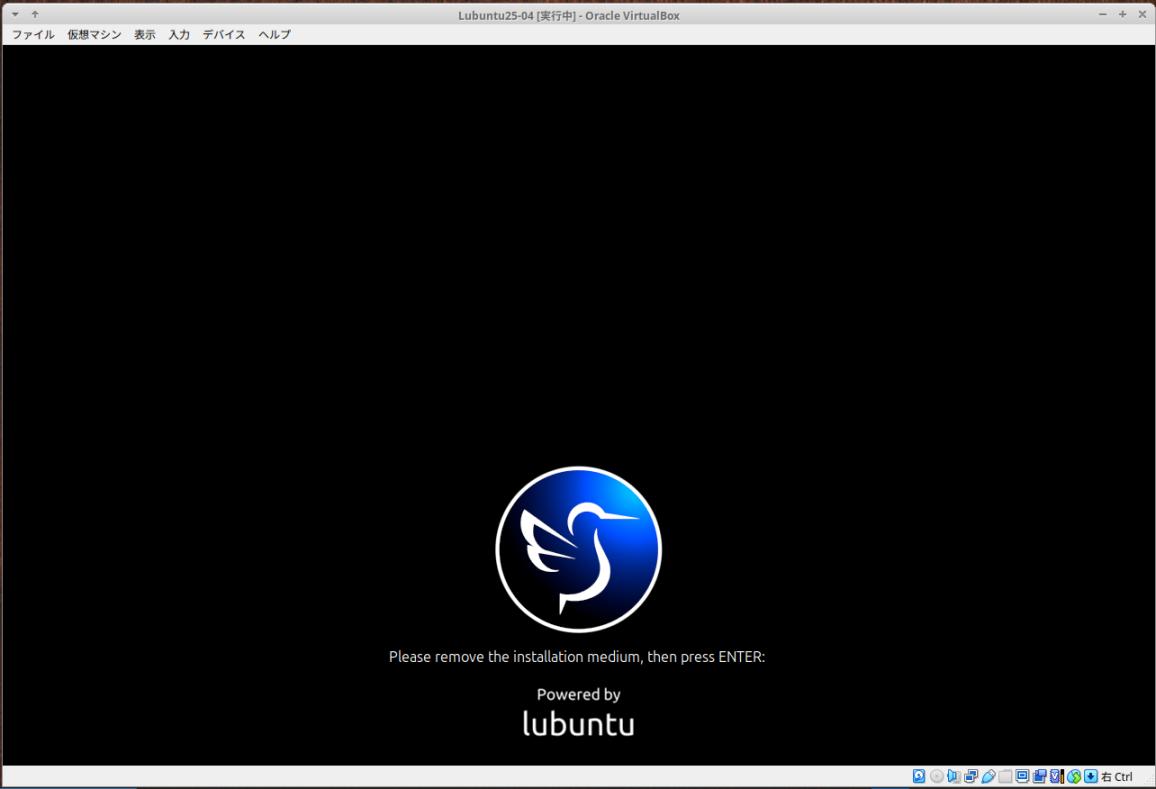Click the Lubuntu25-04 window title

(x=568, y=15)
